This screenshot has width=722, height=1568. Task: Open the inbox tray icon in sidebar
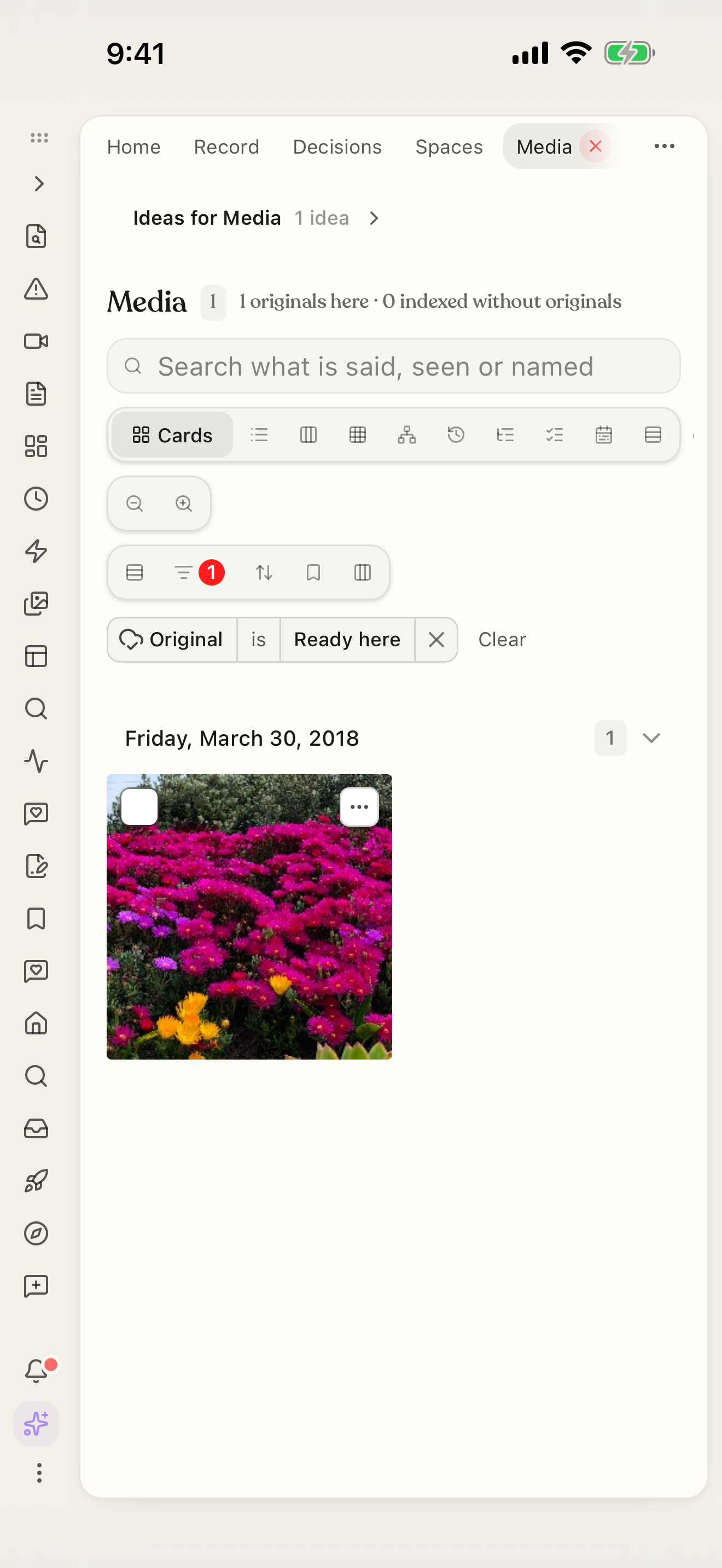[37, 1128]
